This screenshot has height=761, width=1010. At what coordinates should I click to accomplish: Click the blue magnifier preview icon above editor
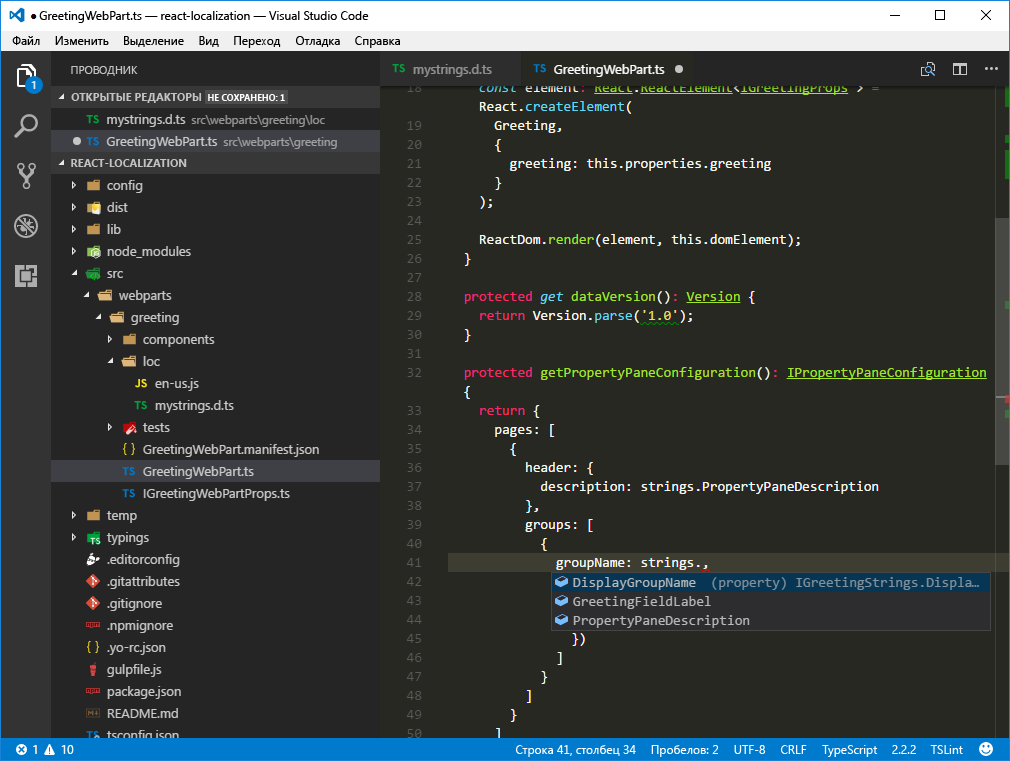coord(928,68)
